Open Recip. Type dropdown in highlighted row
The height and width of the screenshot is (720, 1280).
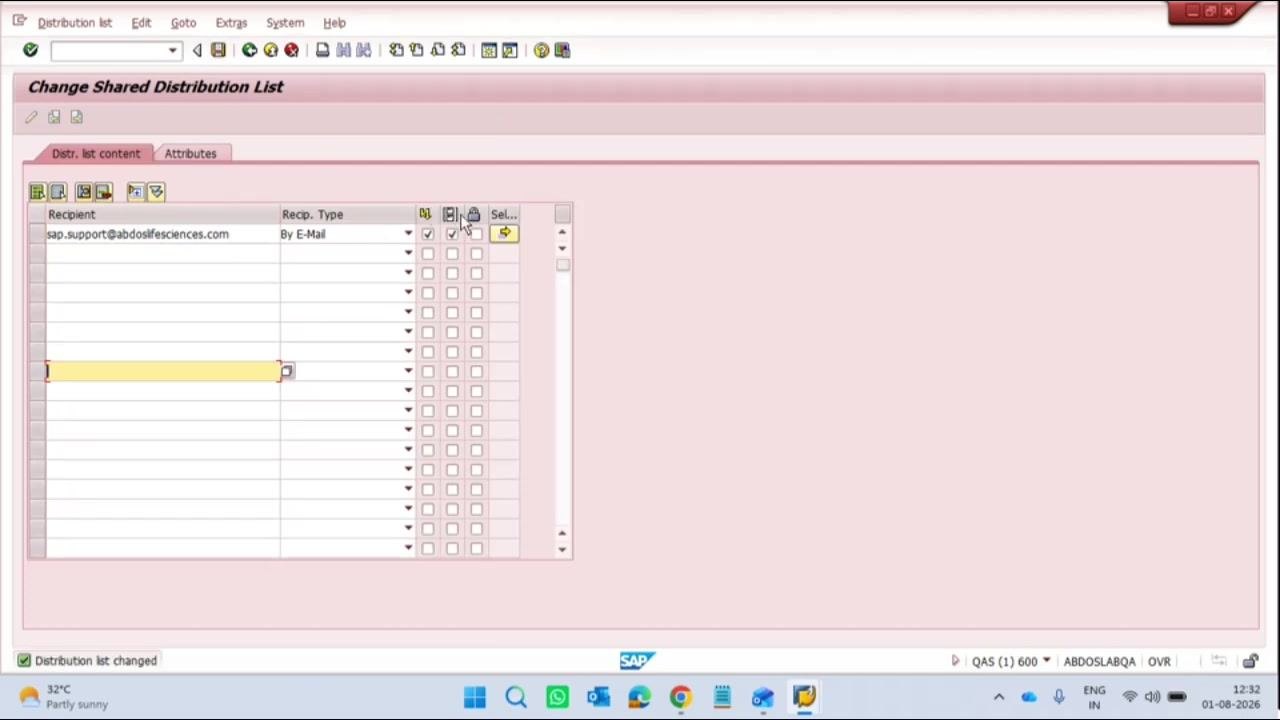point(408,371)
